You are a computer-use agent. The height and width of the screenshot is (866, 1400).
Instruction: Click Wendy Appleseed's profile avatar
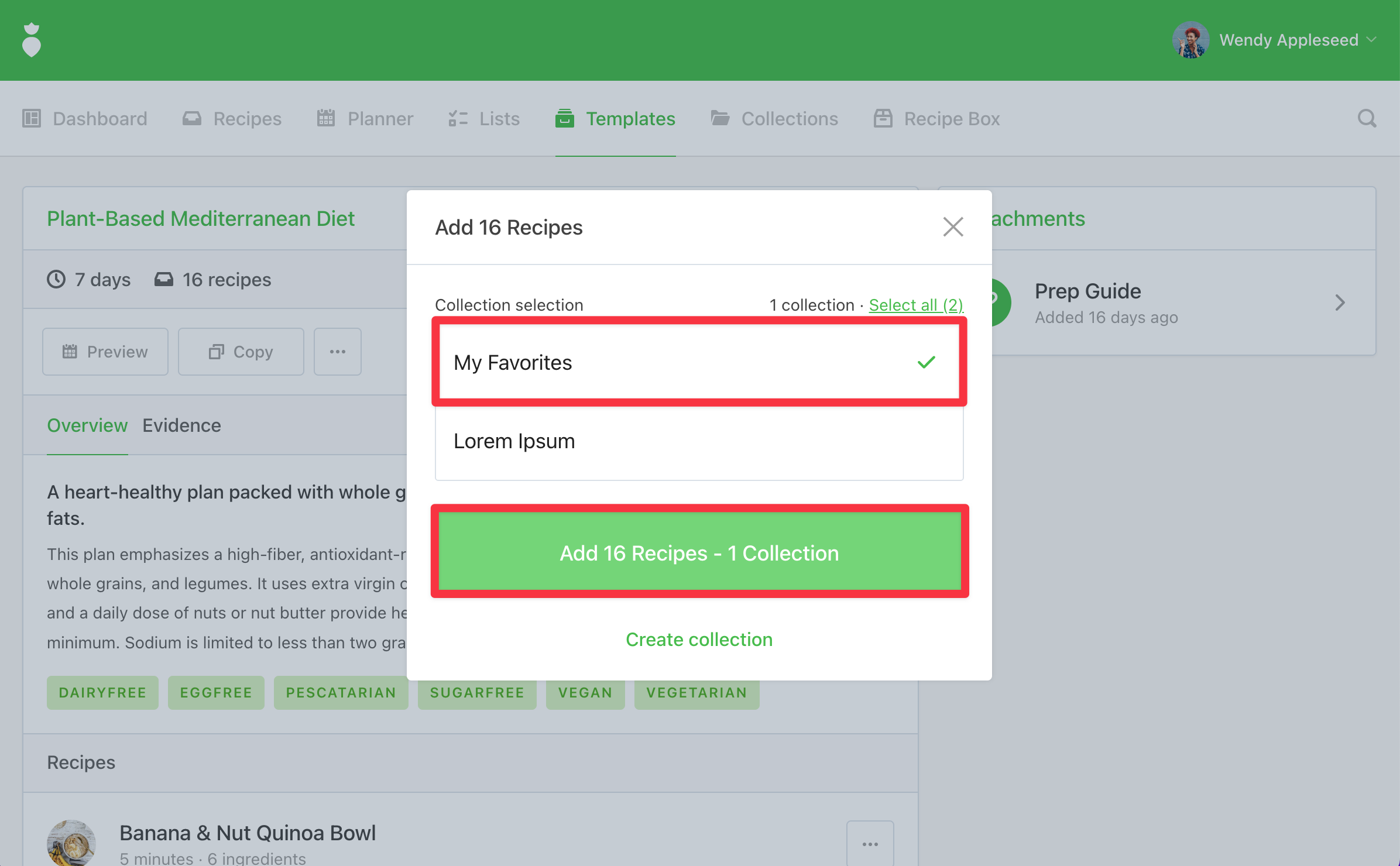[1190, 40]
